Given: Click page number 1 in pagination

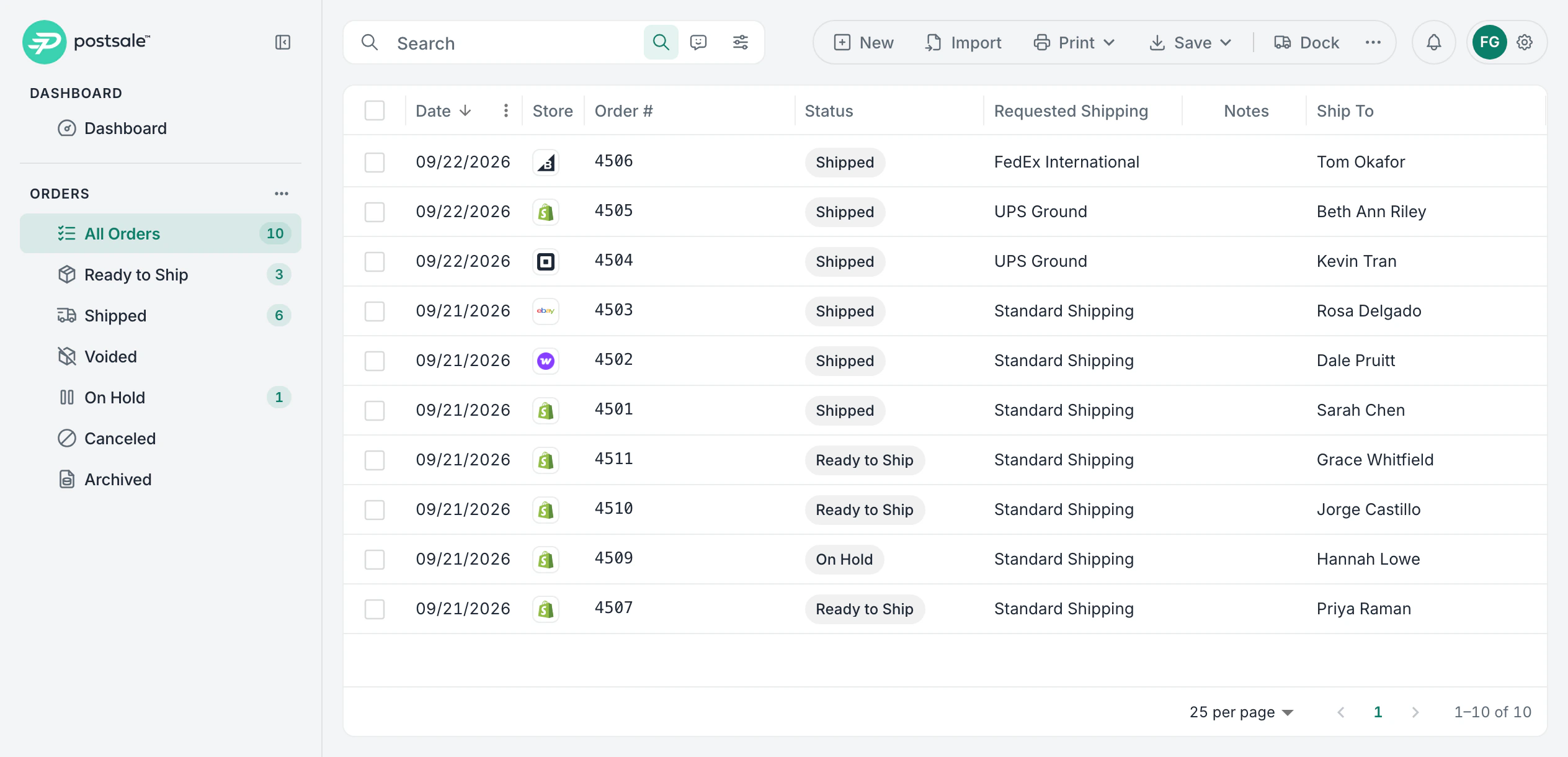Looking at the screenshot, I should click(1378, 712).
